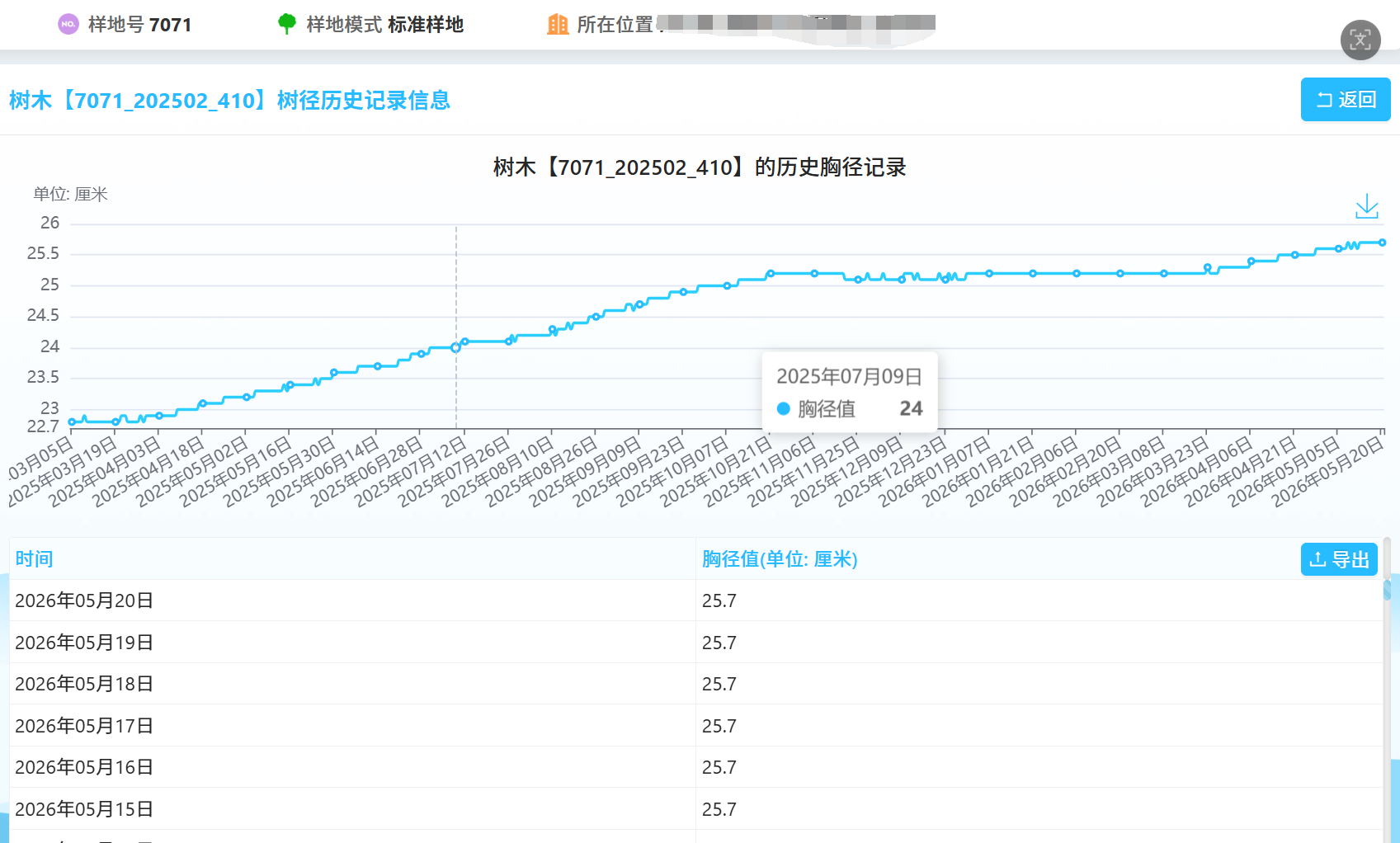
Task: Click the last chart data point at 25.7
Action: [1383, 243]
